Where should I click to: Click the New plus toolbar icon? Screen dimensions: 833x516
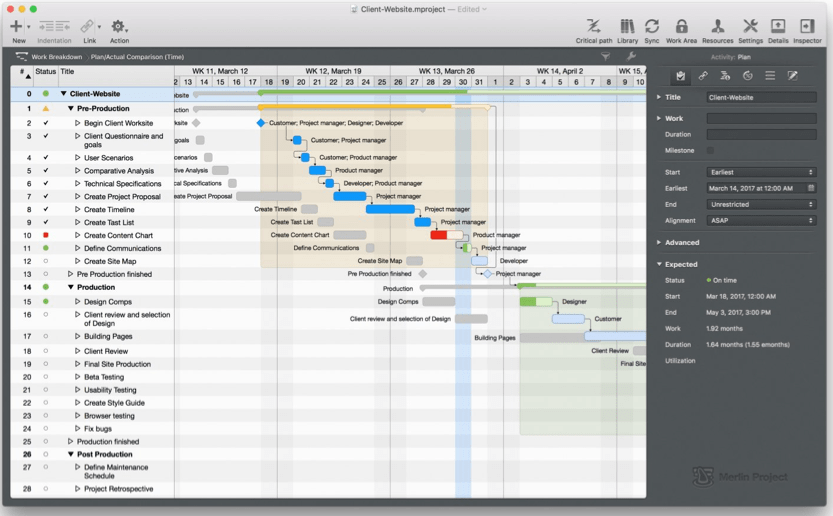pos(16,26)
